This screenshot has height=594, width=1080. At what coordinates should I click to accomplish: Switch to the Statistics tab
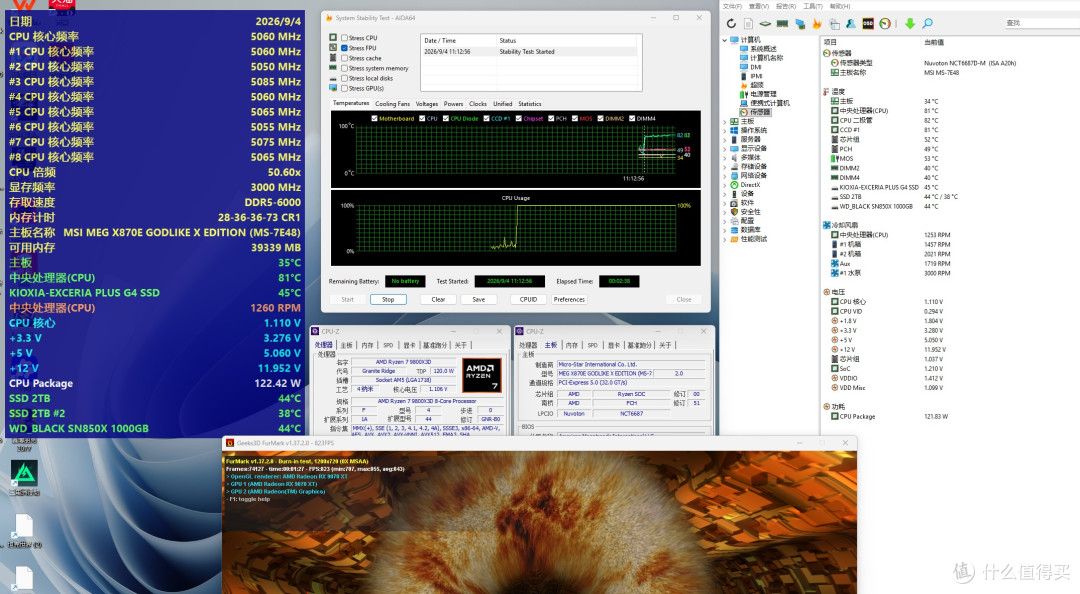(530, 104)
